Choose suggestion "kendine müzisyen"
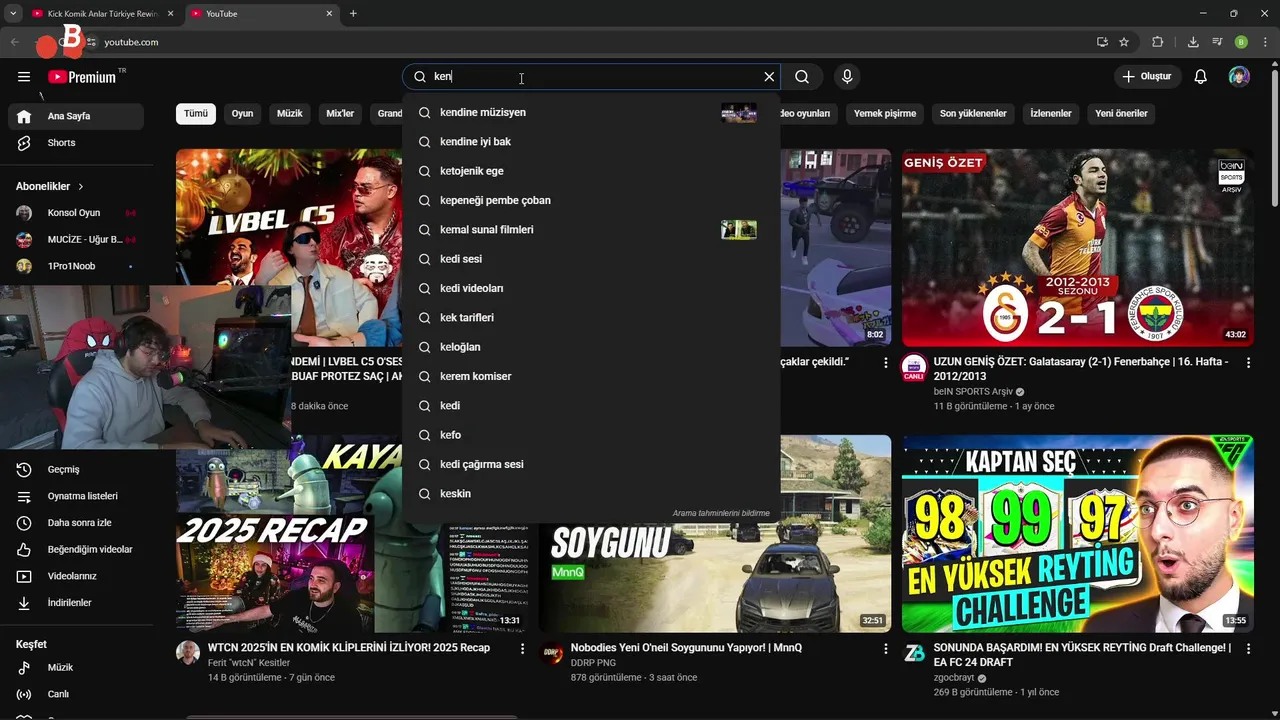The image size is (1280, 720). pyautogui.click(x=591, y=113)
